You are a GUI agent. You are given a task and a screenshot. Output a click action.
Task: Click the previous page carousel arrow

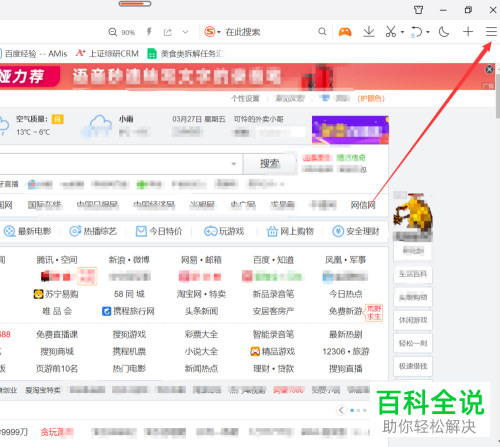click(341, 410)
